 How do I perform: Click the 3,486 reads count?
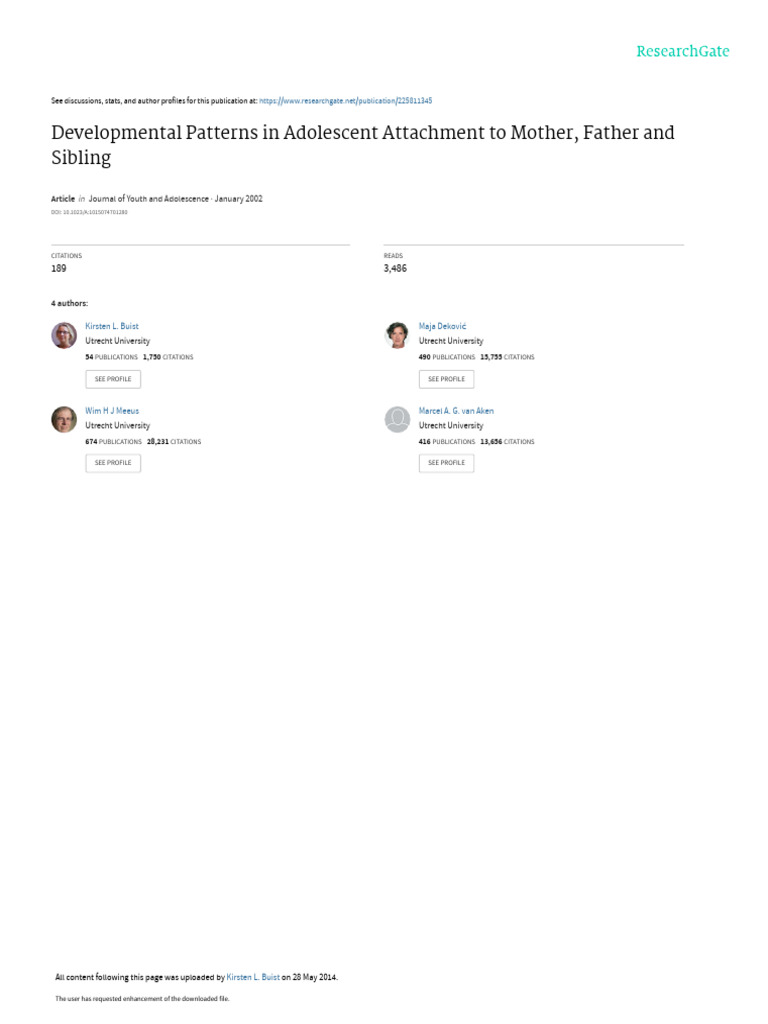395,269
